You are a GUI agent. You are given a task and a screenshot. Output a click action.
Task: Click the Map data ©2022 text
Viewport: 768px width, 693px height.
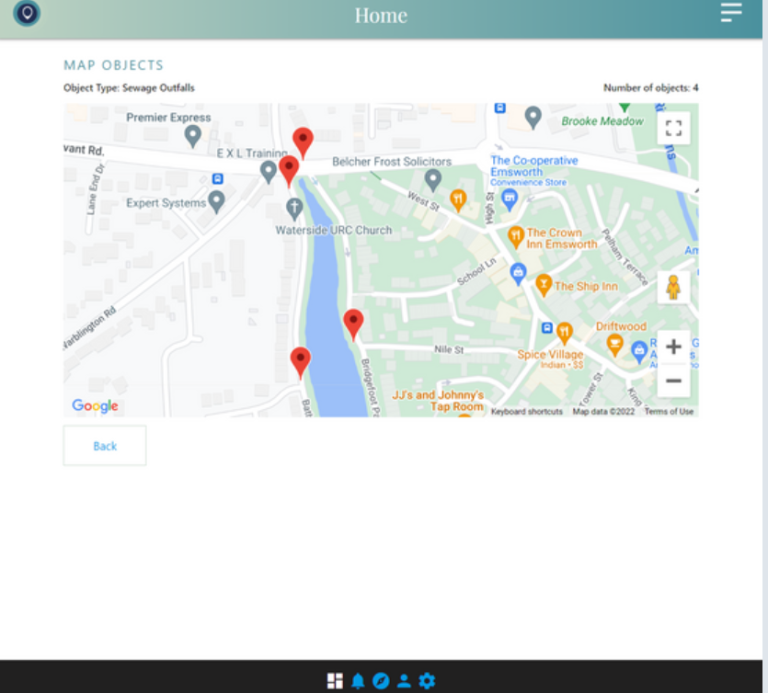603,411
